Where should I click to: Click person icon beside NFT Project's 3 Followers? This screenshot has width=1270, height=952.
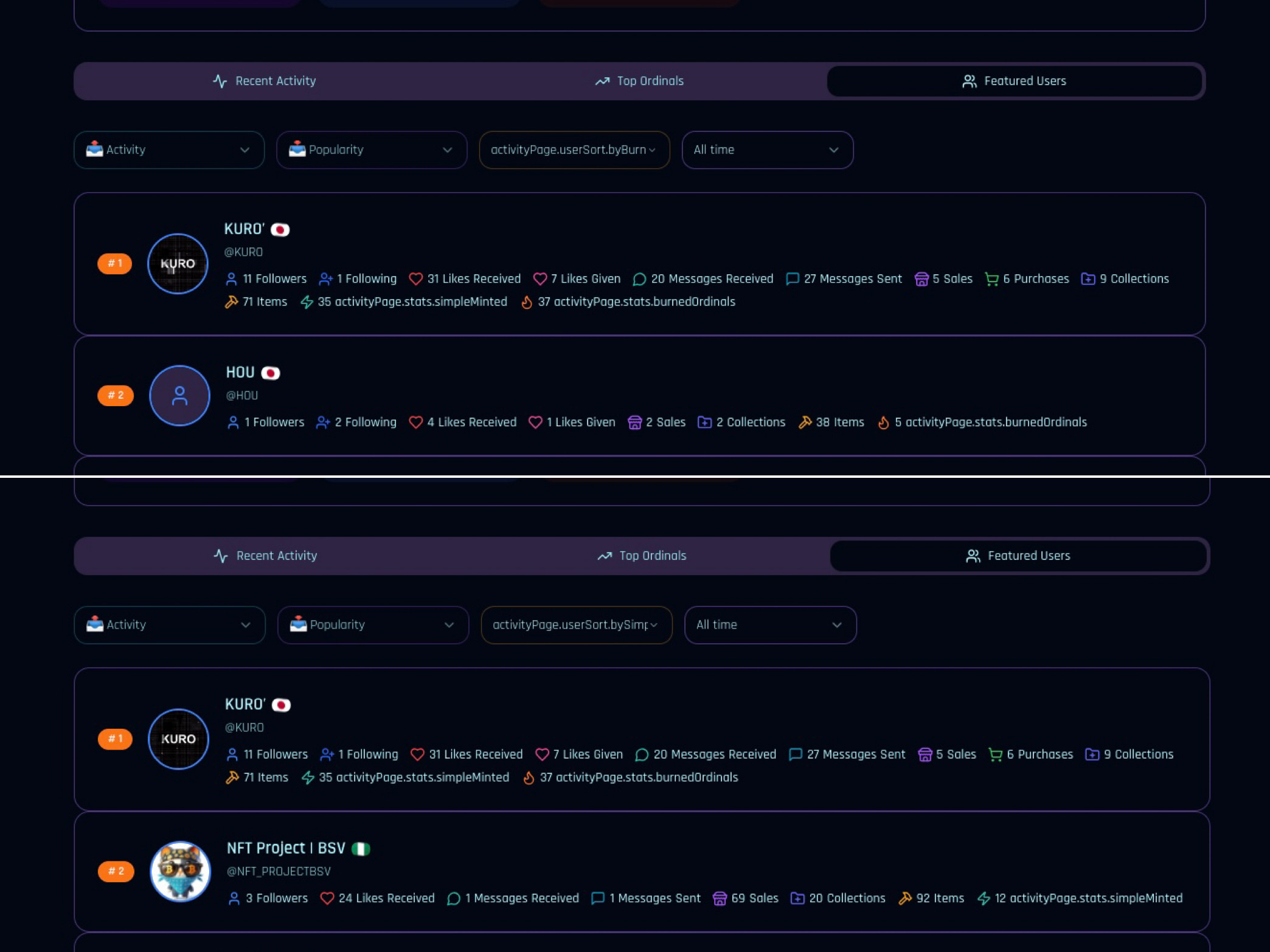pos(234,898)
